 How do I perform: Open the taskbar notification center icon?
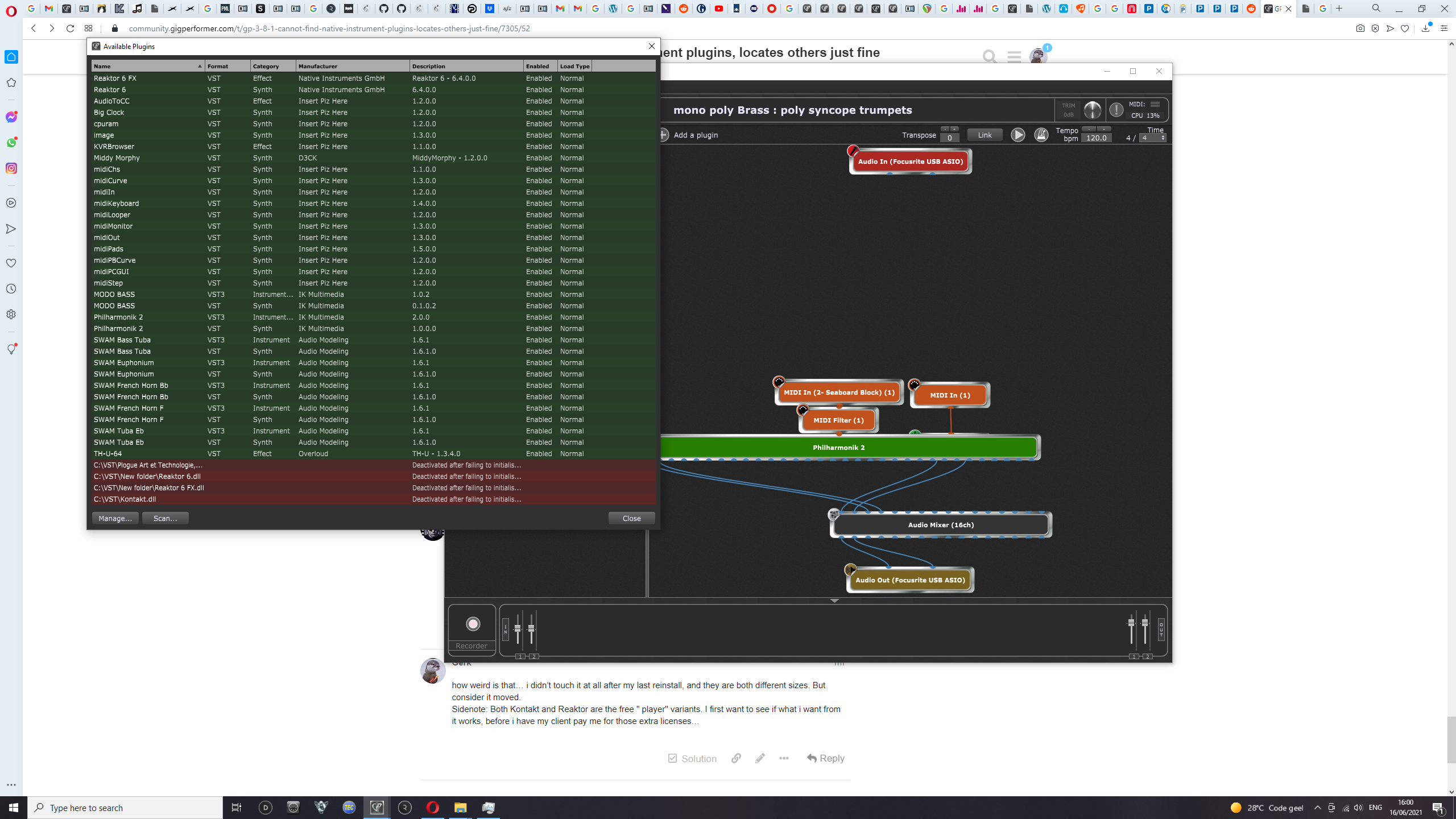(1438, 808)
